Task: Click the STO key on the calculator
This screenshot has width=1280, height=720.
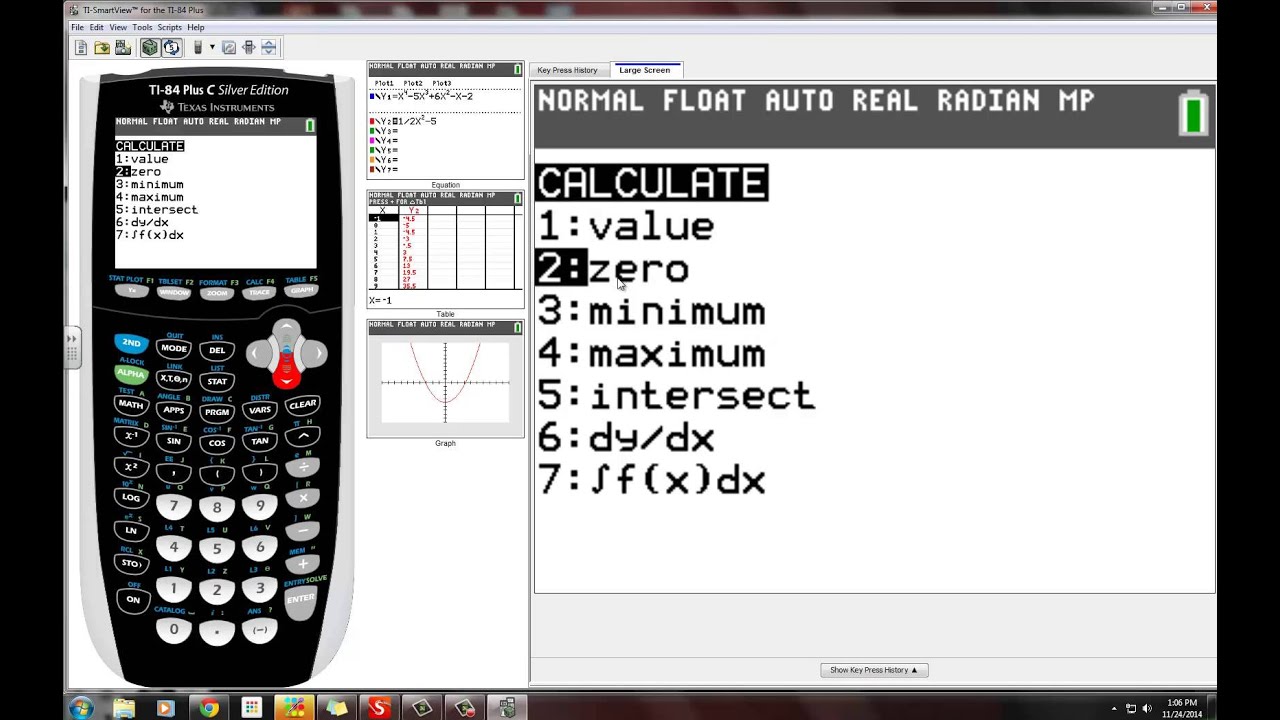Action: (131, 563)
